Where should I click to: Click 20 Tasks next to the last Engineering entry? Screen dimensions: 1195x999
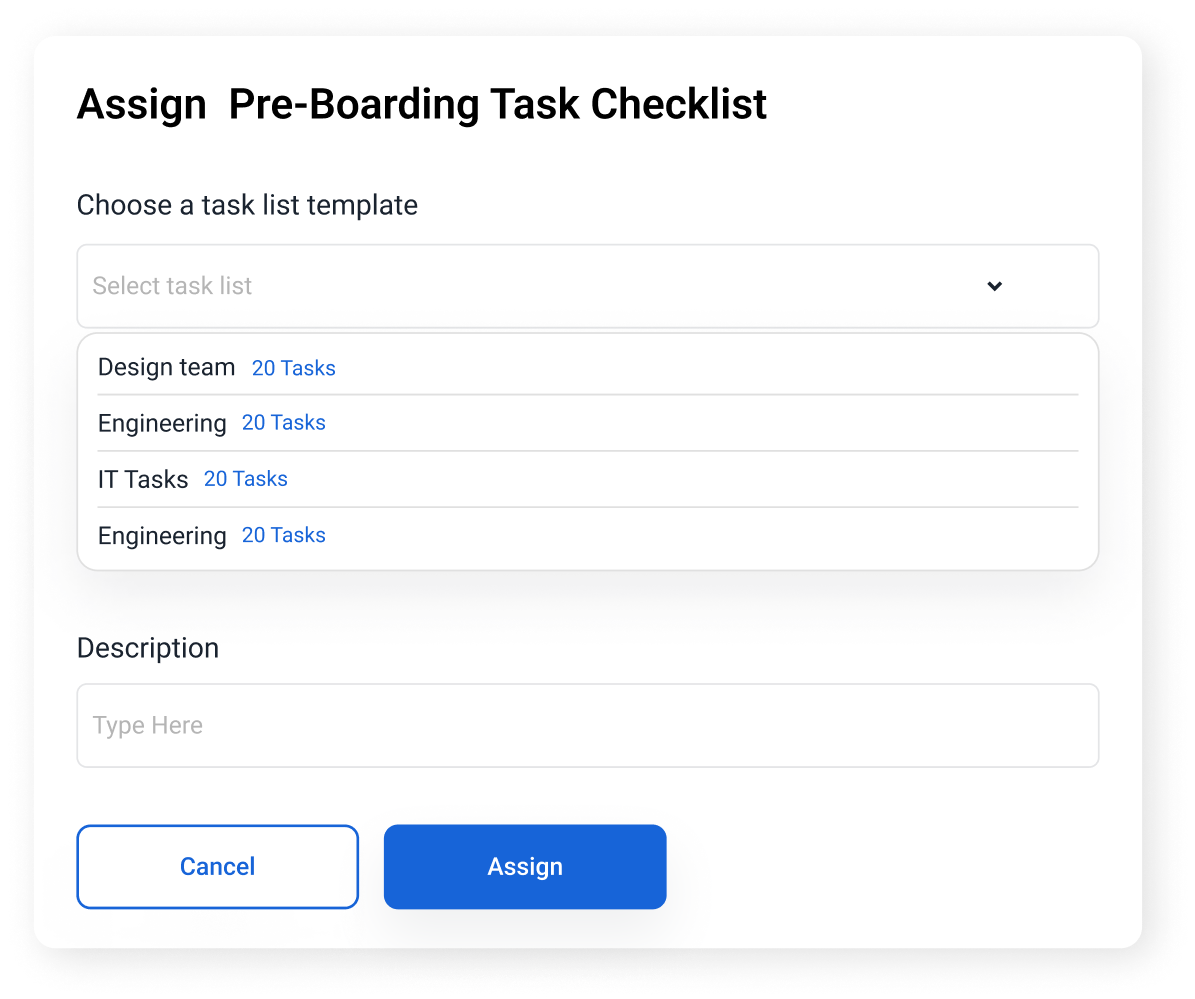pos(283,536)
